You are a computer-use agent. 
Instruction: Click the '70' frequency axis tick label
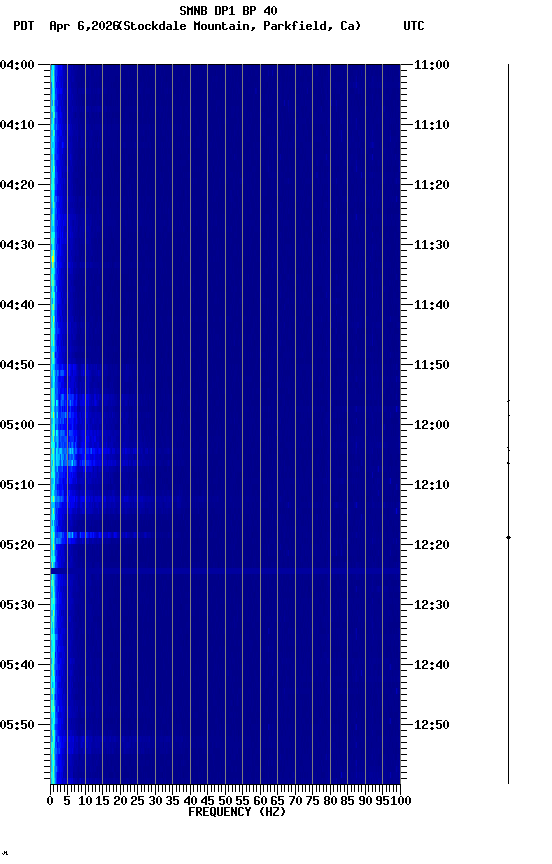pos(295,801)
